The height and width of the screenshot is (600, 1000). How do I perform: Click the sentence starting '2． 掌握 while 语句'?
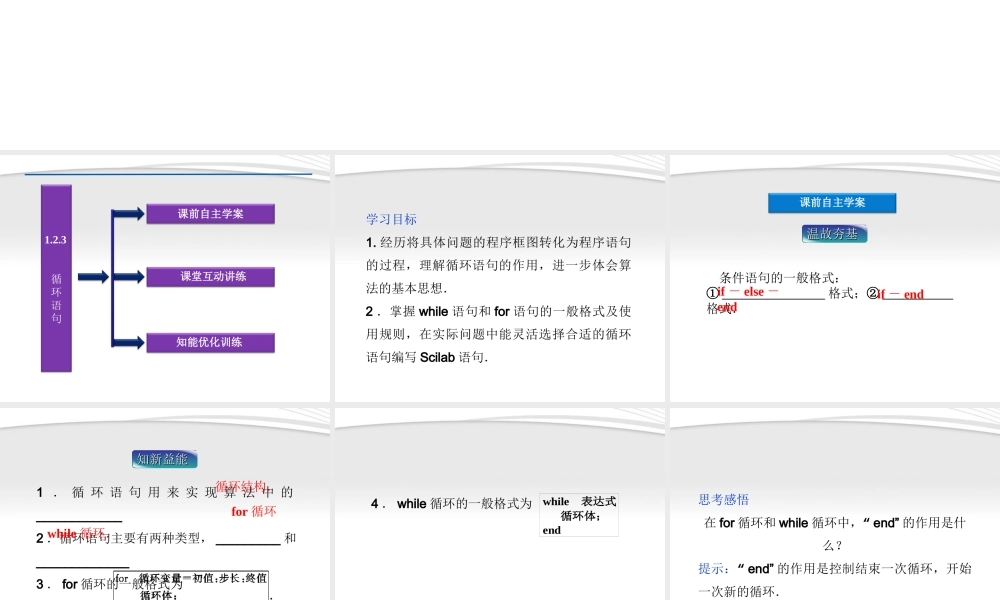coord(499,334)
